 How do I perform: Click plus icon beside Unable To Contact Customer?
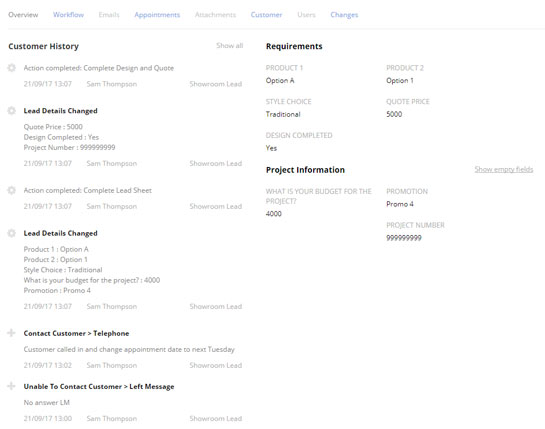pyautogui.click(x=11, y=386)
